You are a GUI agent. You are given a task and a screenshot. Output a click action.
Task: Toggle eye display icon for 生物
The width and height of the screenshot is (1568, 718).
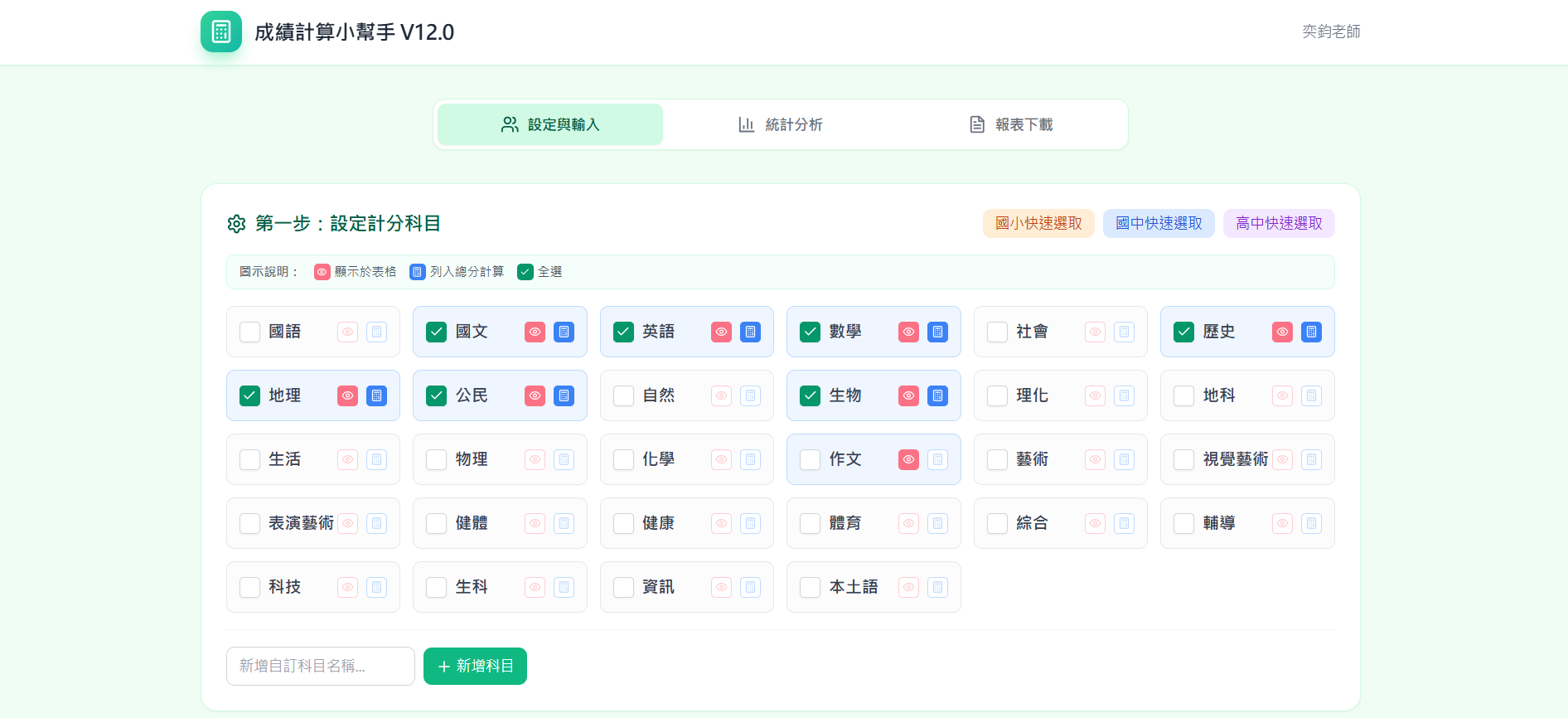[908, 395]
